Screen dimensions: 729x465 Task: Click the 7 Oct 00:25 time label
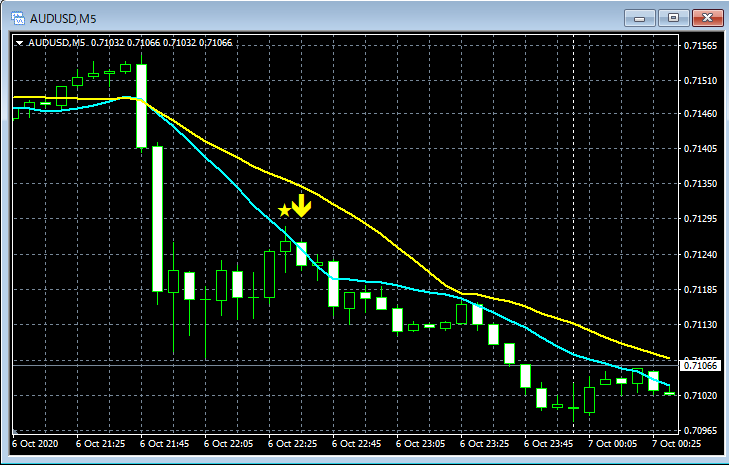pyautogui.click(x=676, y=444)
